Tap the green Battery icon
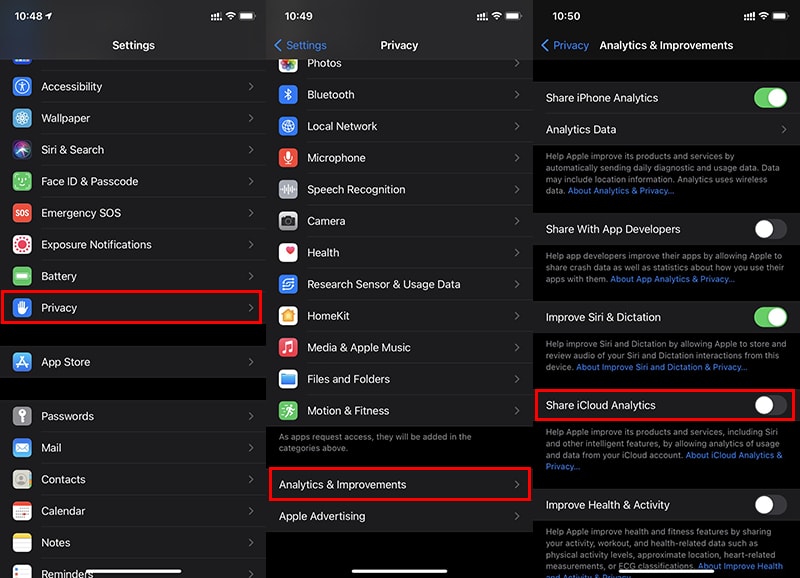Viewport: 800px width, 578px height. (x=22, y=277)
